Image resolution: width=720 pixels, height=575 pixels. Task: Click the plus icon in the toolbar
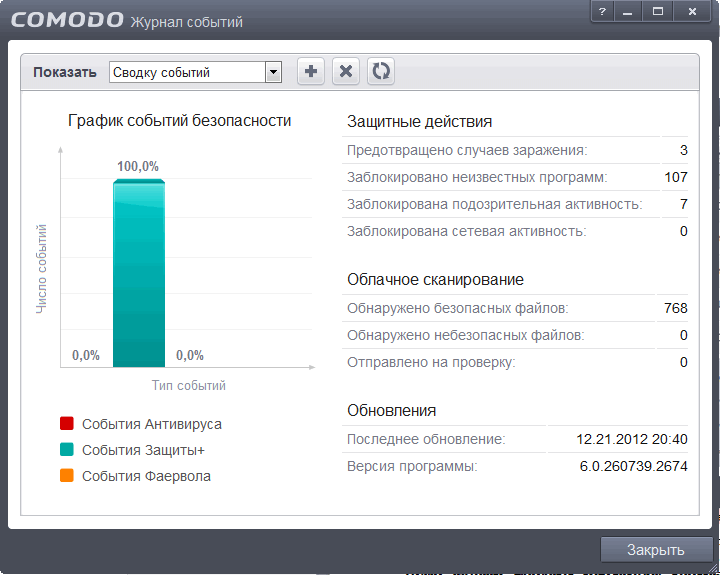[x=311, y=71]
